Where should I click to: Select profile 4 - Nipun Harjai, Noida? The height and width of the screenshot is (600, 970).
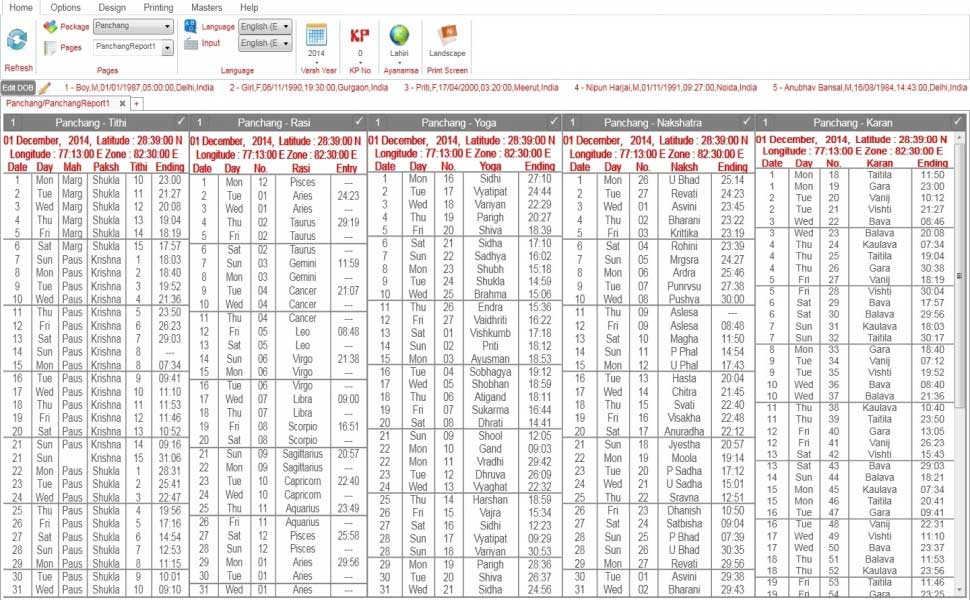pos(666,88)
